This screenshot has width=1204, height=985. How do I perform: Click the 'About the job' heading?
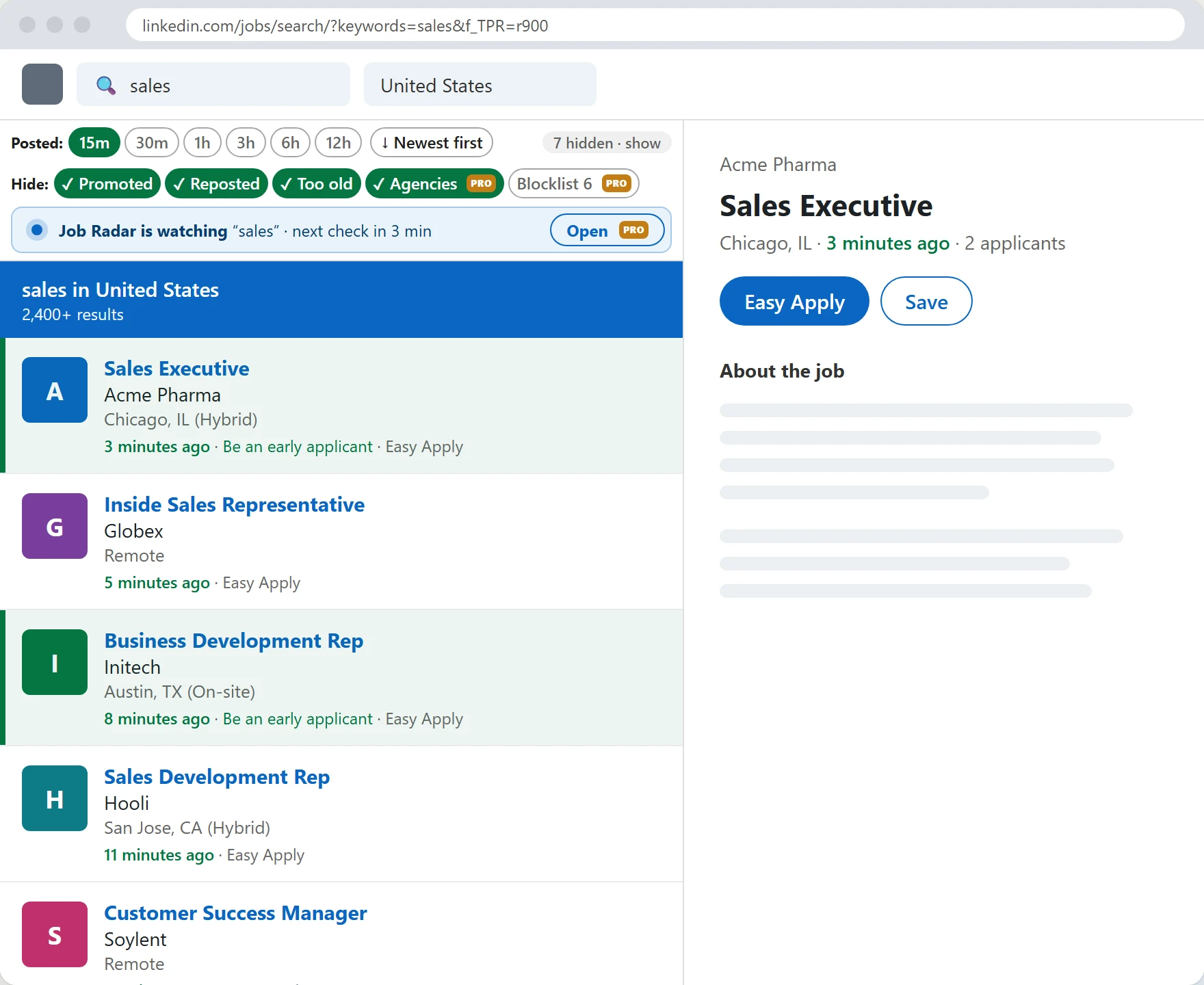782,371
